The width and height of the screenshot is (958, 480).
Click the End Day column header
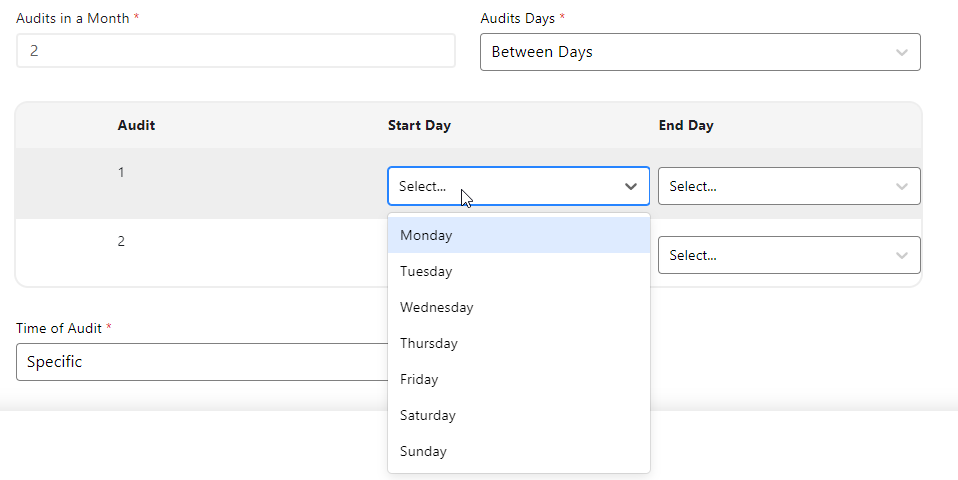686,126
